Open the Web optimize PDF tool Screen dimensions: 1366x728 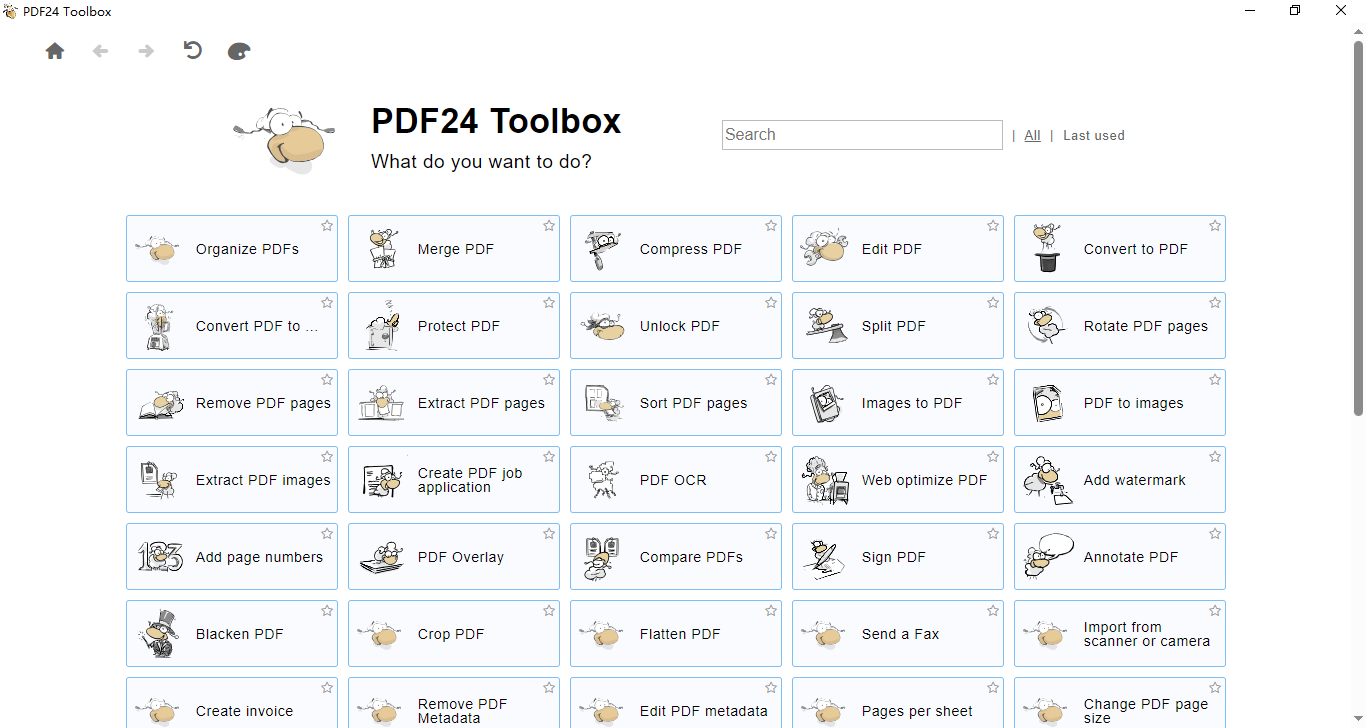click(x=898, y=480)
